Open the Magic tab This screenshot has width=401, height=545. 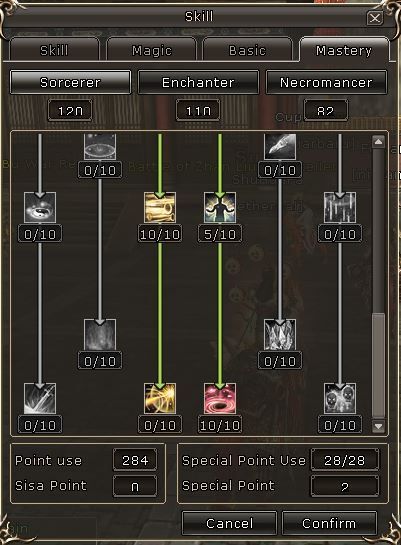[x=152, y=50]
